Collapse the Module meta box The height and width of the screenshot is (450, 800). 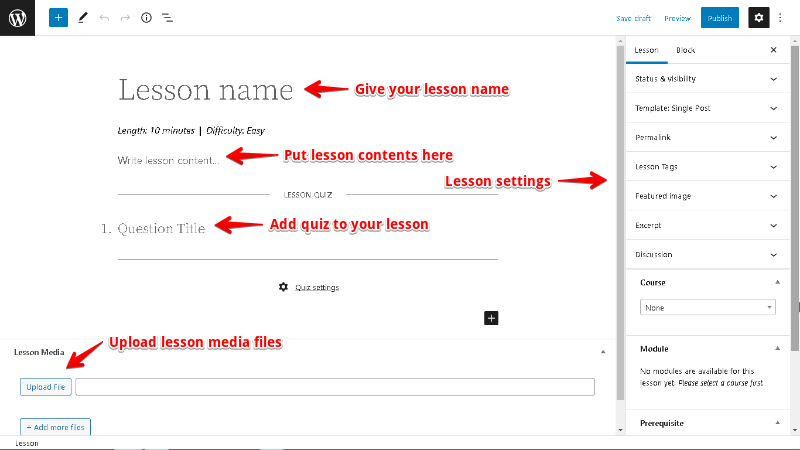coord(778,348)
